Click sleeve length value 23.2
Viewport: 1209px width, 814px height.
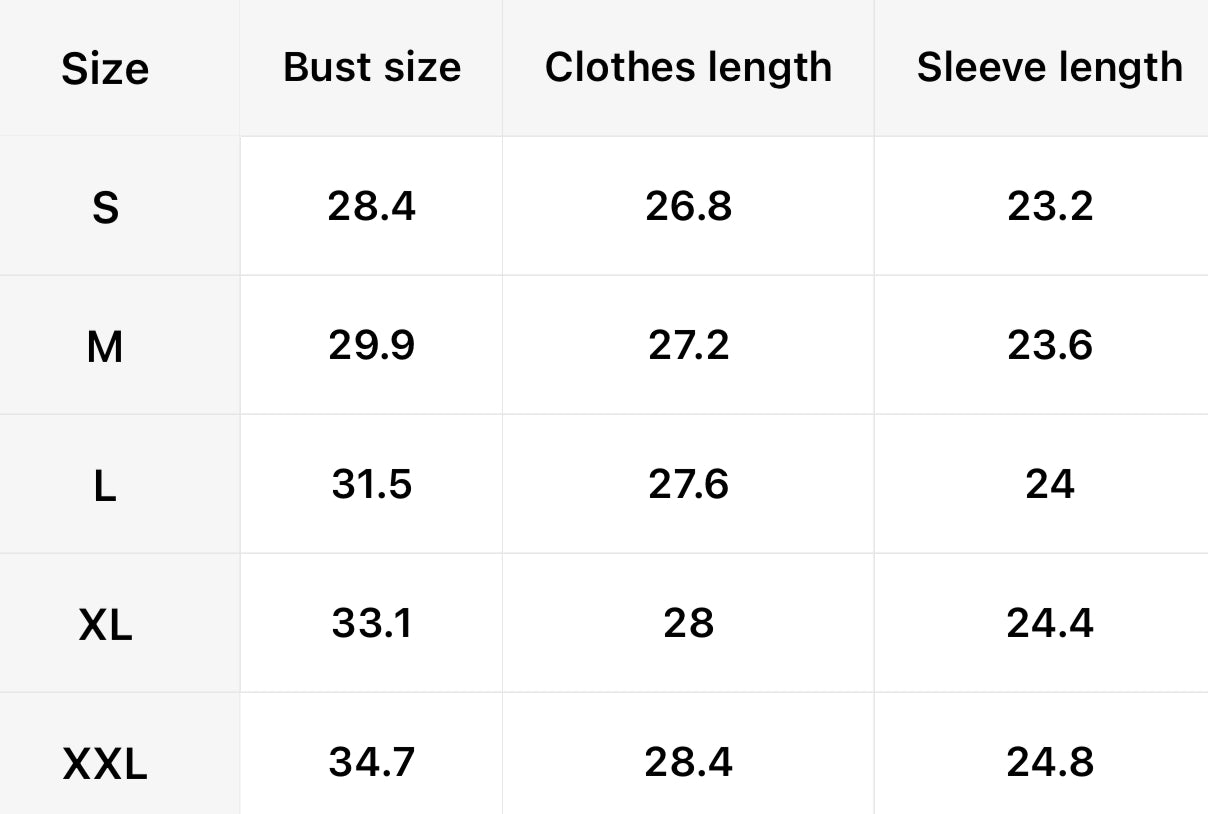tap(1049, 206)
